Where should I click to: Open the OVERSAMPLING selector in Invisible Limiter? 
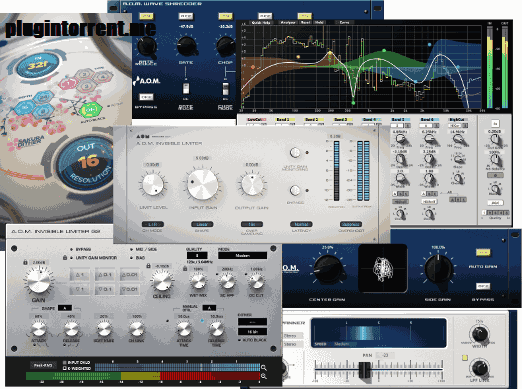[x=252, y=224]
